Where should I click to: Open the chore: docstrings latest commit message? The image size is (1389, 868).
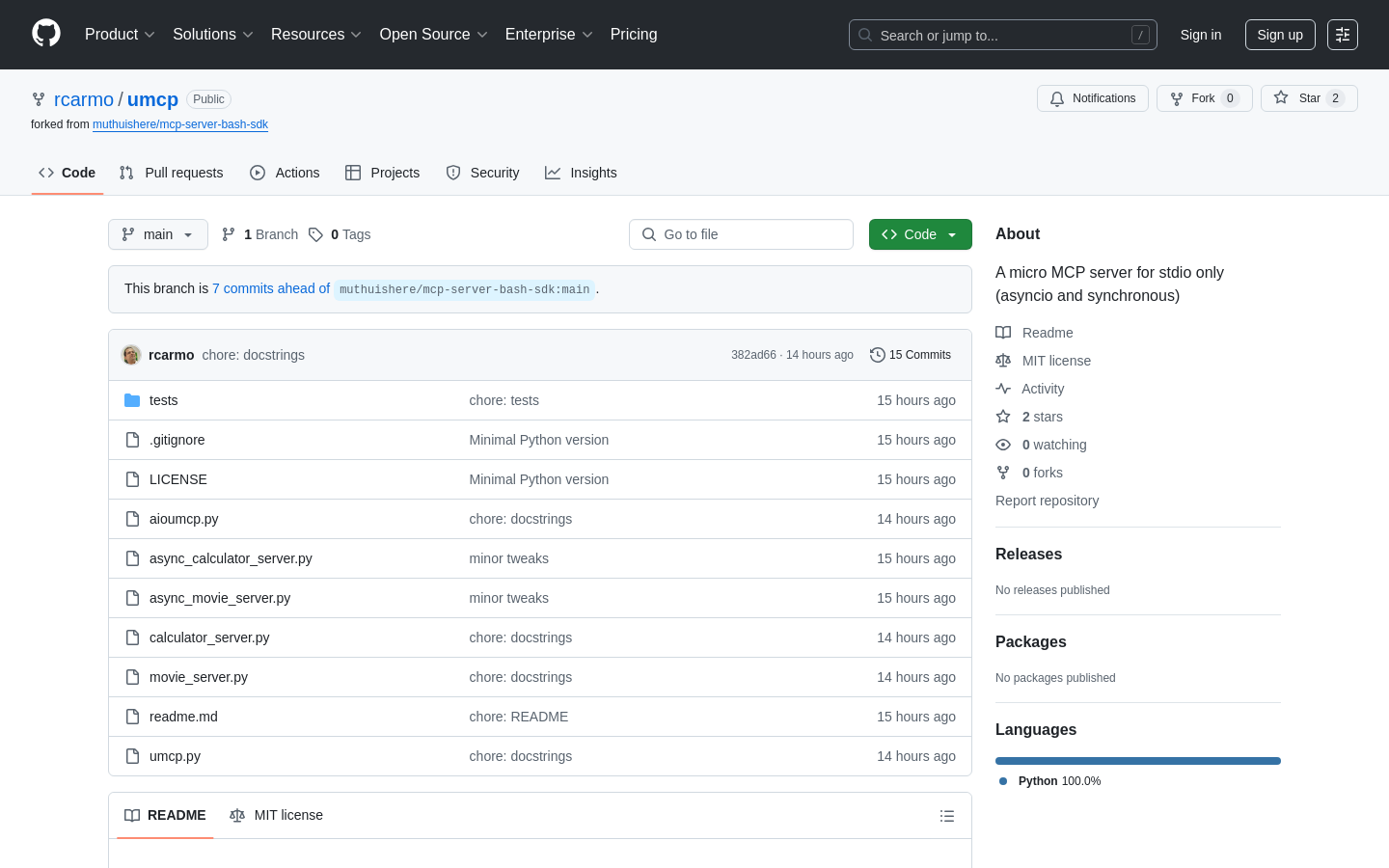tap(253, 355)
